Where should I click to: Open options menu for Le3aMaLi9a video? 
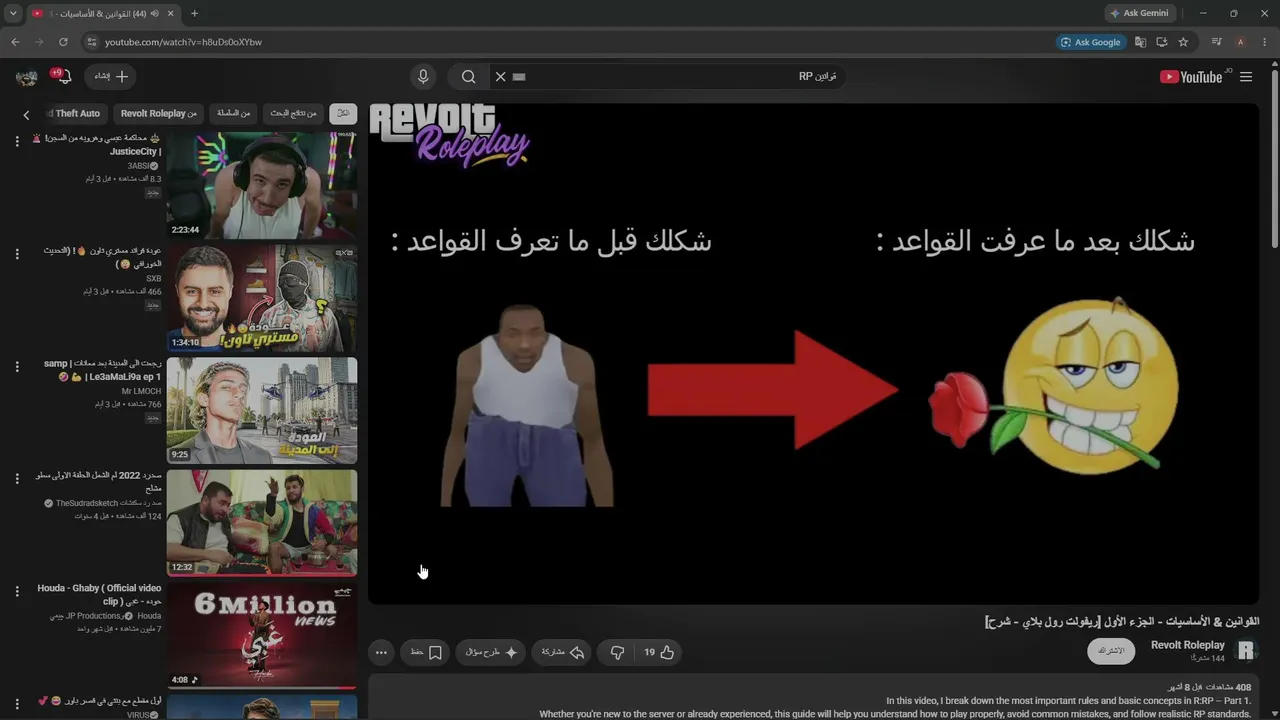point(17,367)
